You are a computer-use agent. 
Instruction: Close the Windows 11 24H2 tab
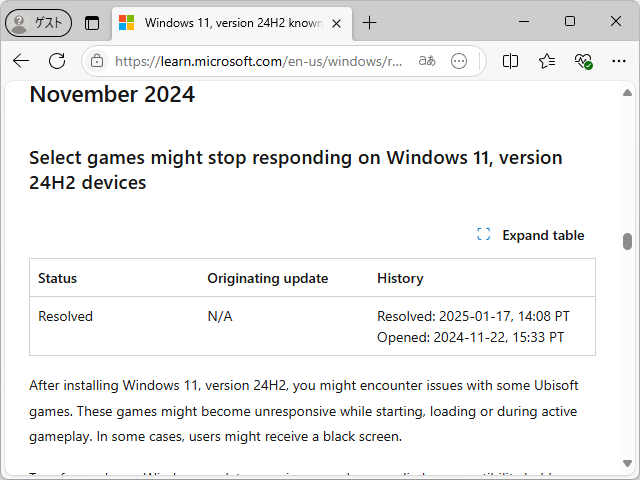tap(336, 24)
